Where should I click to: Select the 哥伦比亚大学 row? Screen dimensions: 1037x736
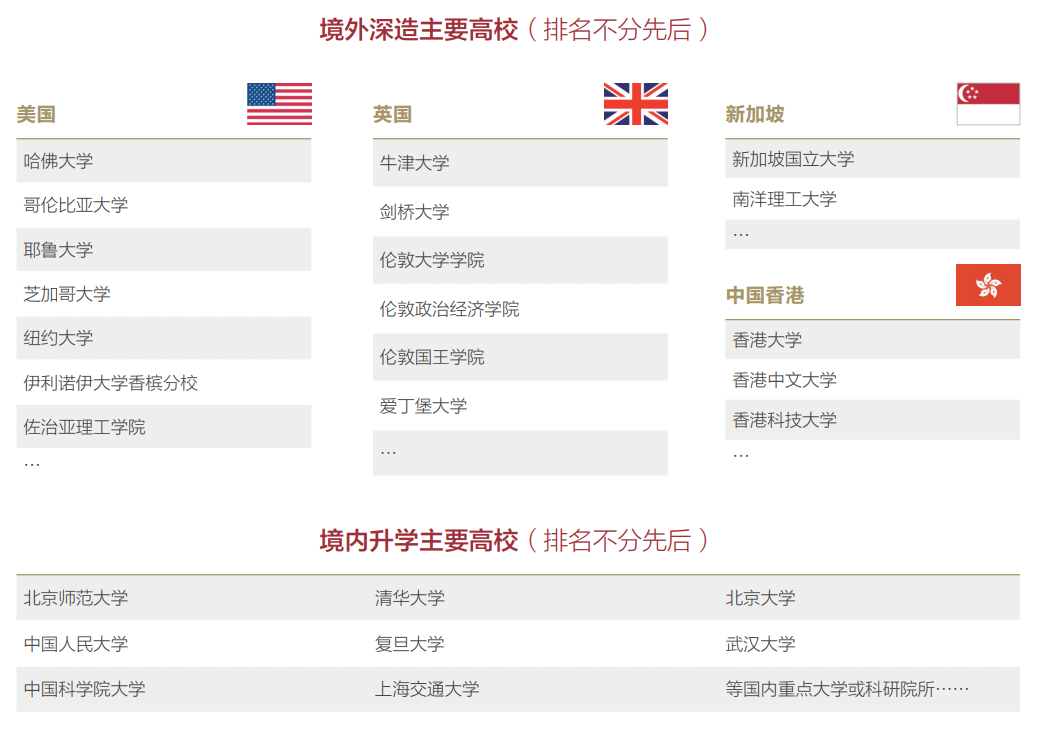[x=164, y=205]
